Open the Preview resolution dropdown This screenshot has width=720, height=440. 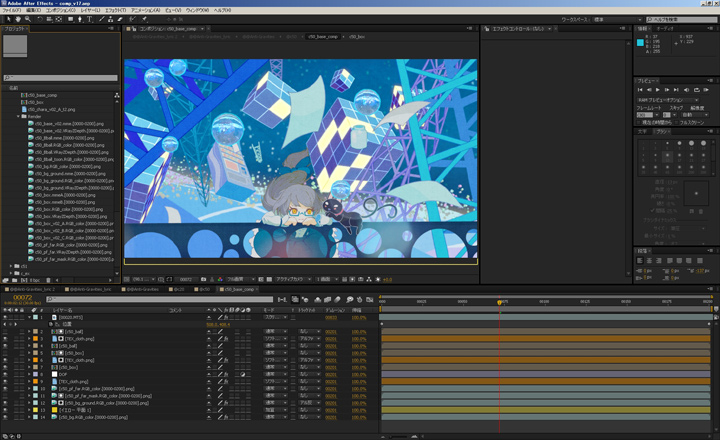695,115
